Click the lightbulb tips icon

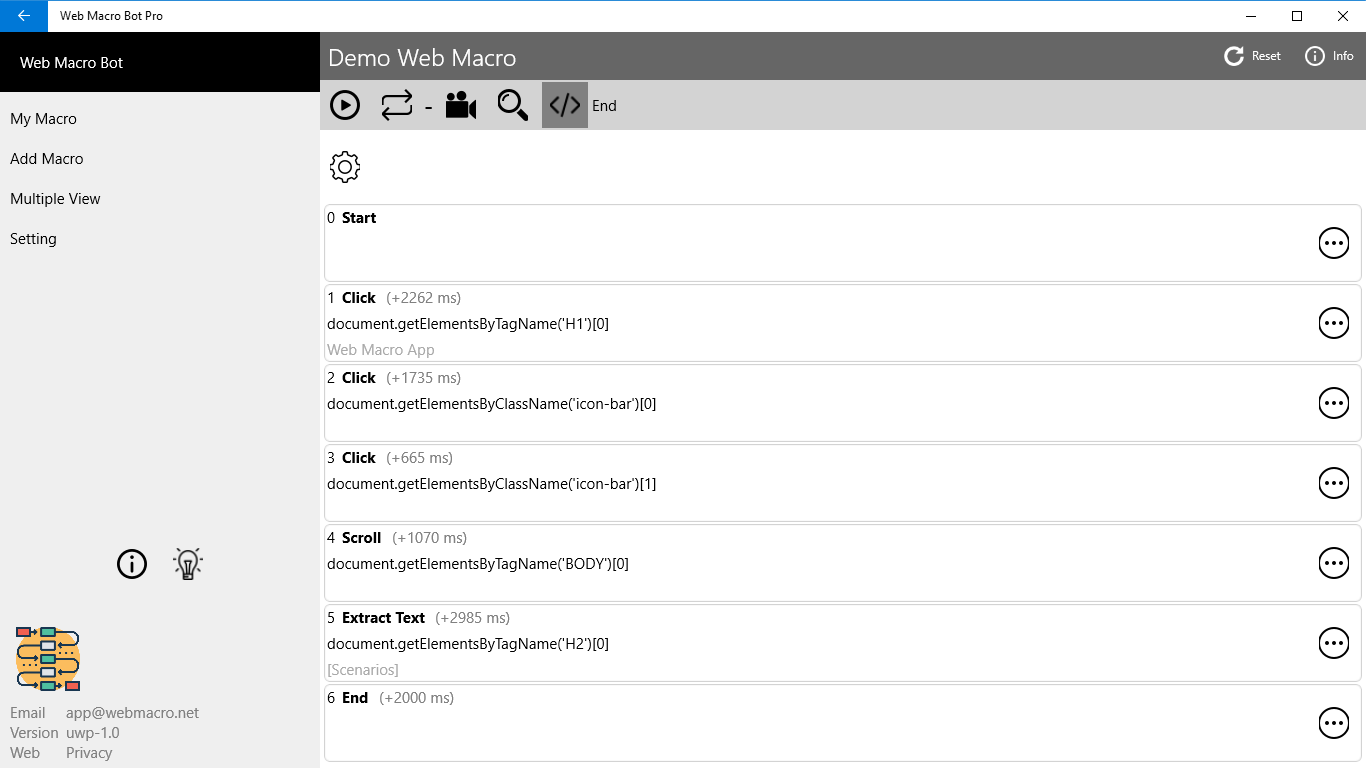(x=187, y=563)
